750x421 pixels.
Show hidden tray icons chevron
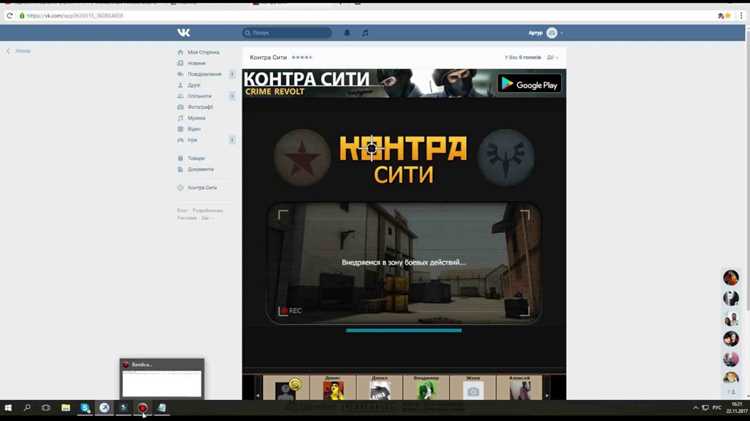(695, 408)
